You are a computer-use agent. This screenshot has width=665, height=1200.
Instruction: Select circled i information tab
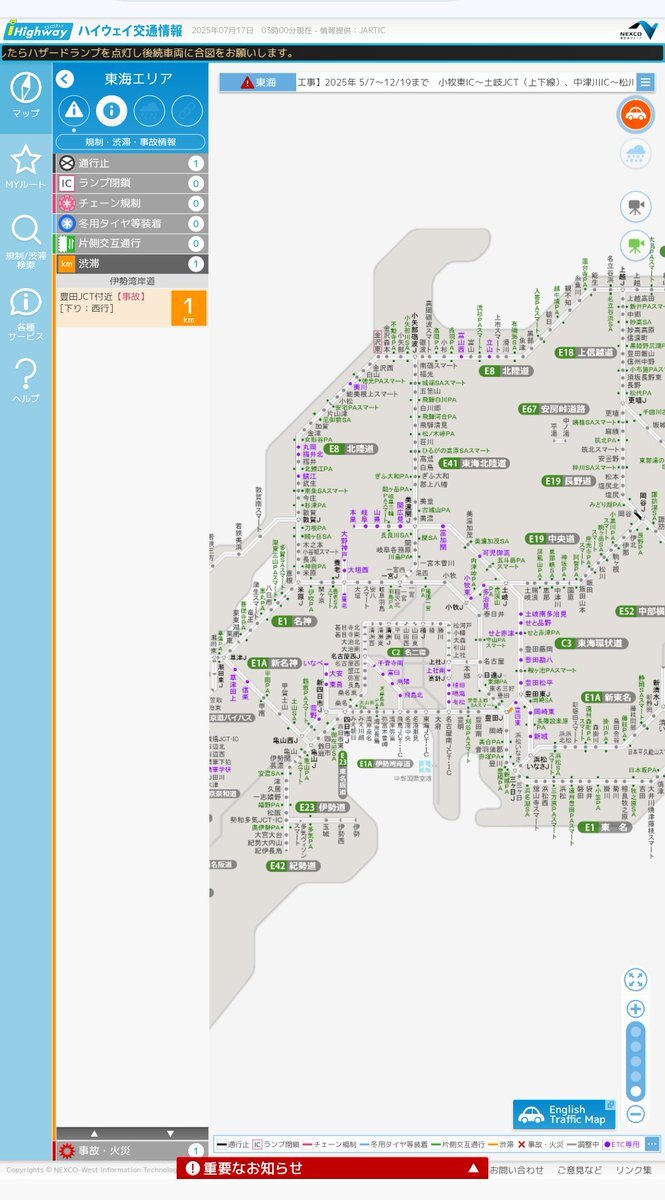(112, 110)
